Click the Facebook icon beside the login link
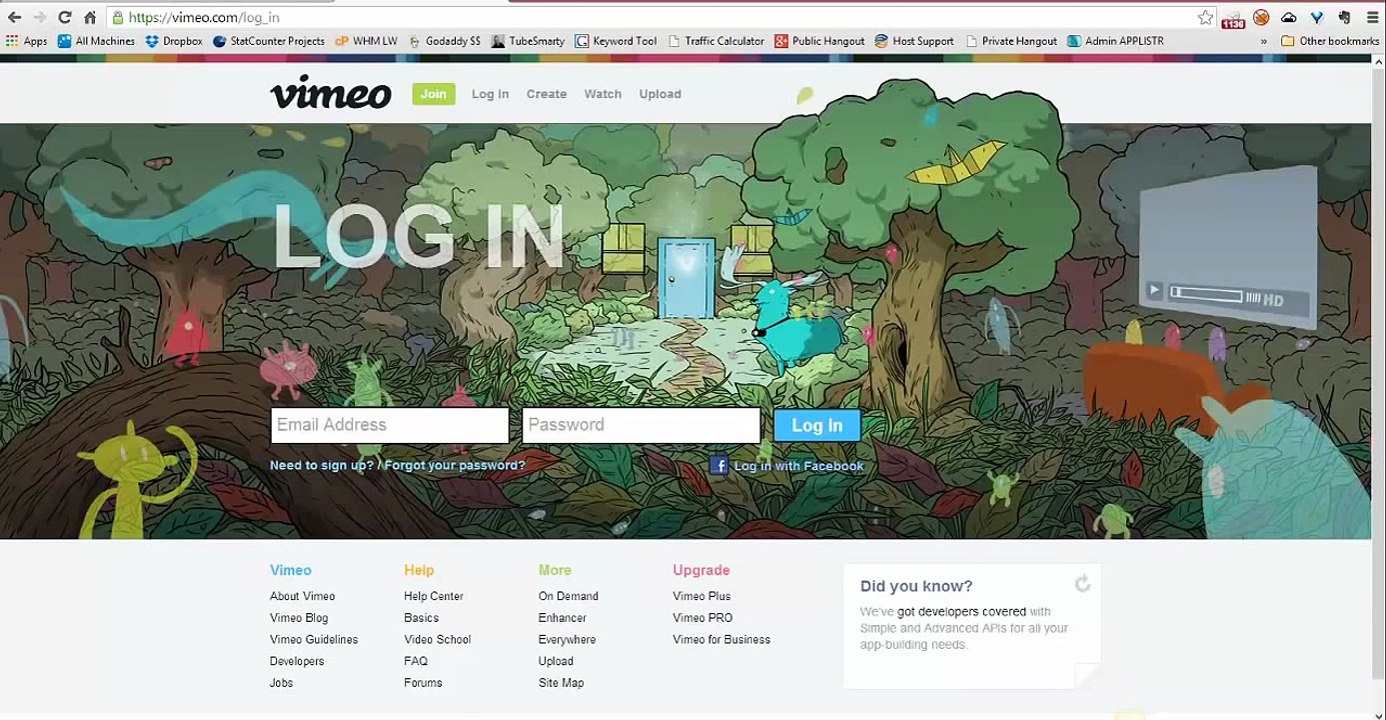This screenshot has width=1386, height=720. [x=719, y=465]
